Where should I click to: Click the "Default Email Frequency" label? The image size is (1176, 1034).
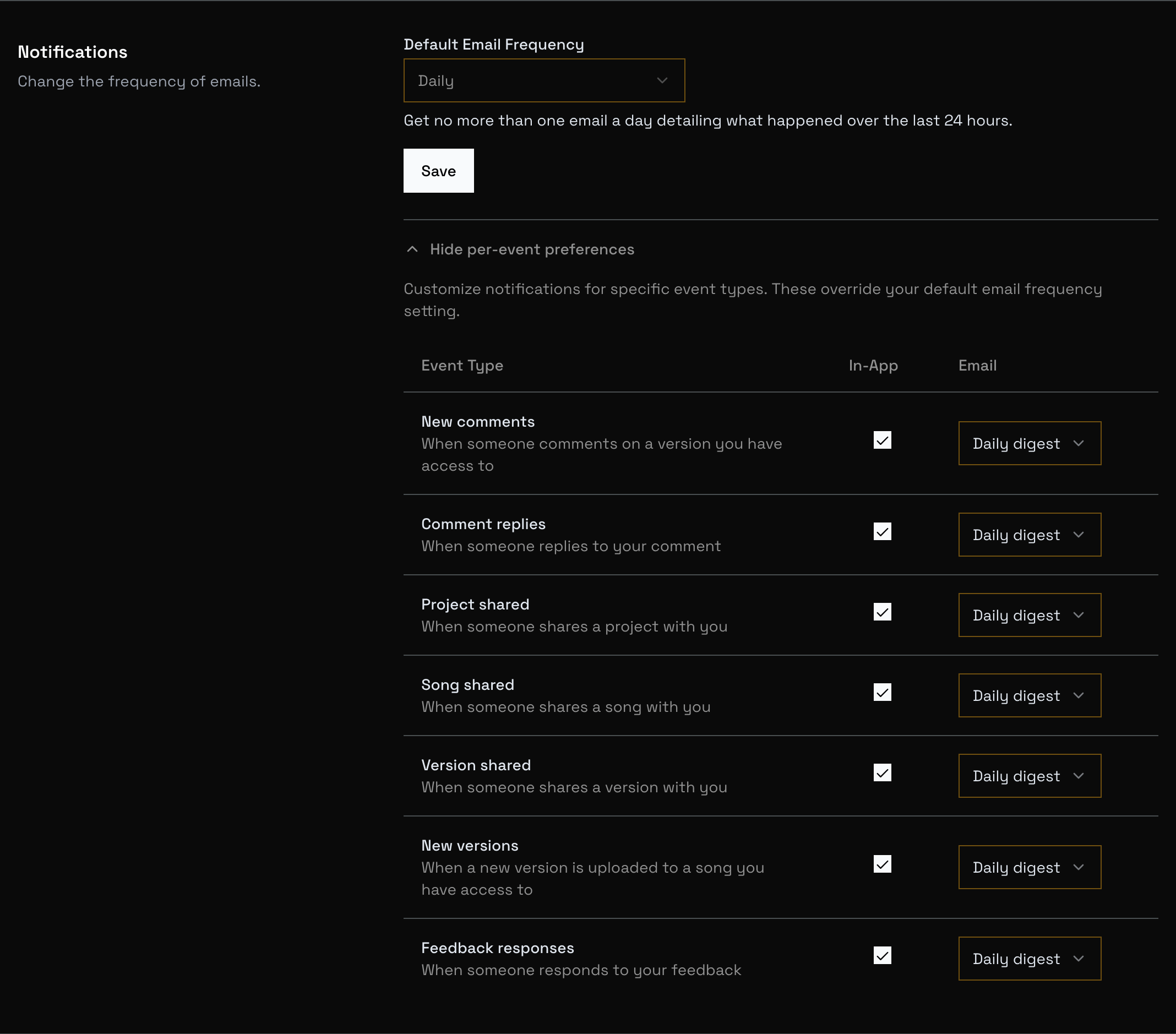pyautogui.click(x=494, y=44)
